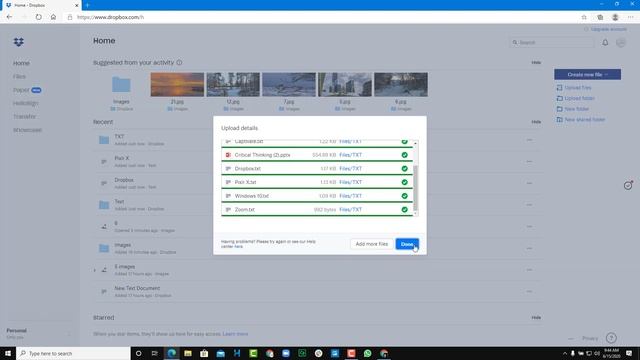Hide the Suggested from your activity section
The width and height of the screenshot is (640, 360).
coord(536,63)
